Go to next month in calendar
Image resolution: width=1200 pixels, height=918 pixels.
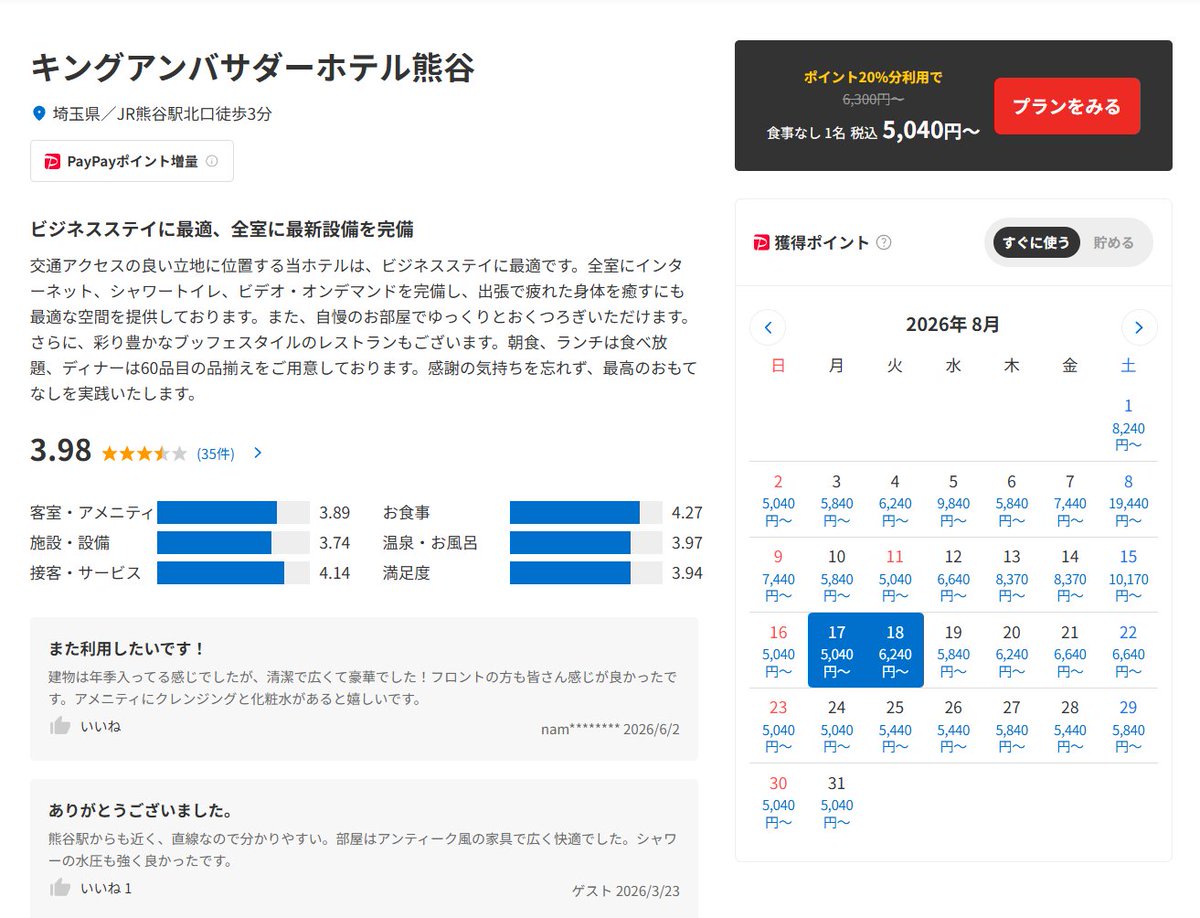(1139, 326)
